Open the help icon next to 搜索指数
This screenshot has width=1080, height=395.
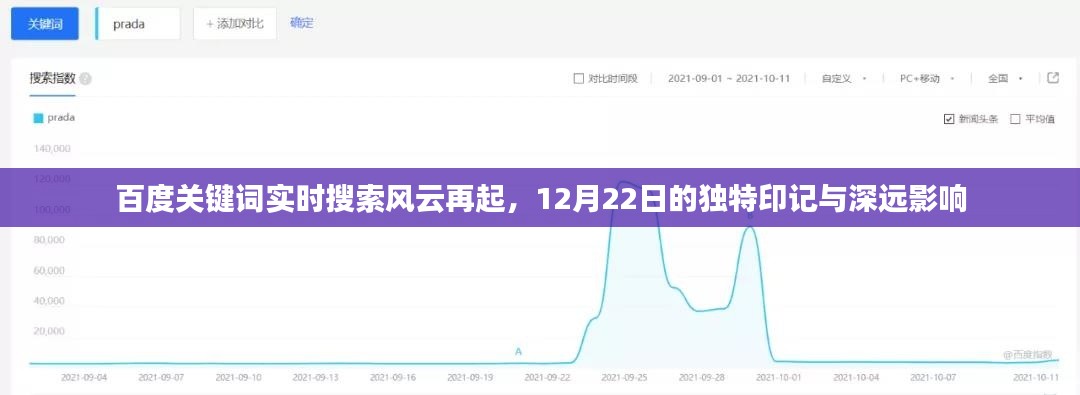85,79
